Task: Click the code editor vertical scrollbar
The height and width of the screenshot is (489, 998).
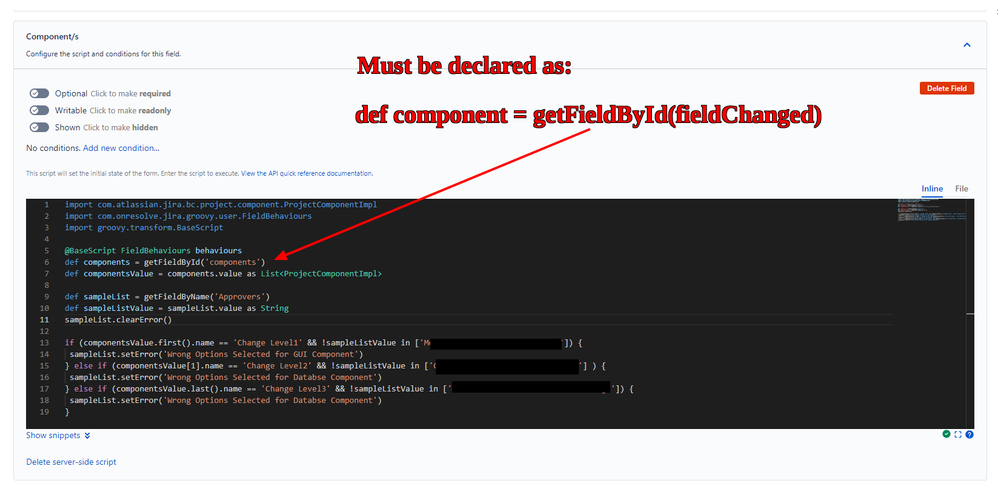Action: [x=970, y=313]
